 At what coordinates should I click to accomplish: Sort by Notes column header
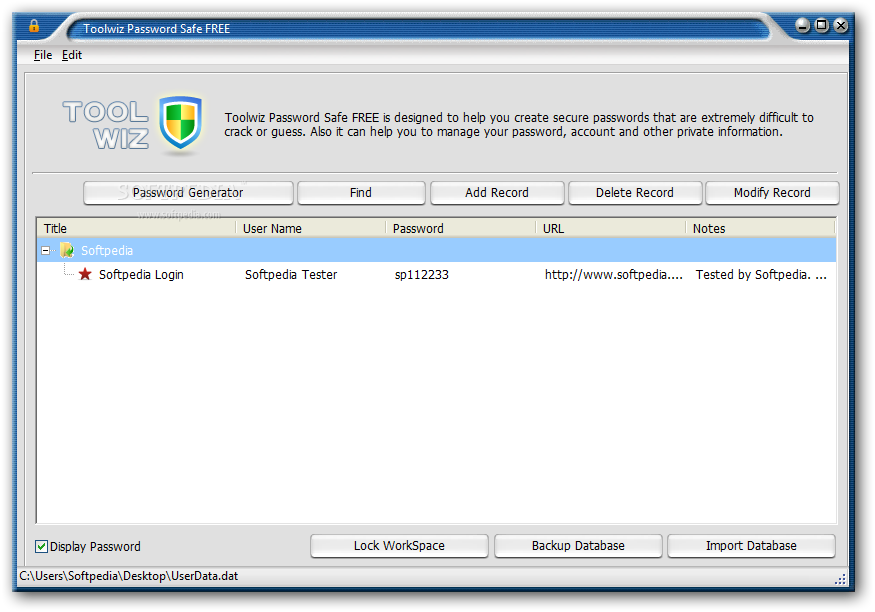click(x=761, y=228)
